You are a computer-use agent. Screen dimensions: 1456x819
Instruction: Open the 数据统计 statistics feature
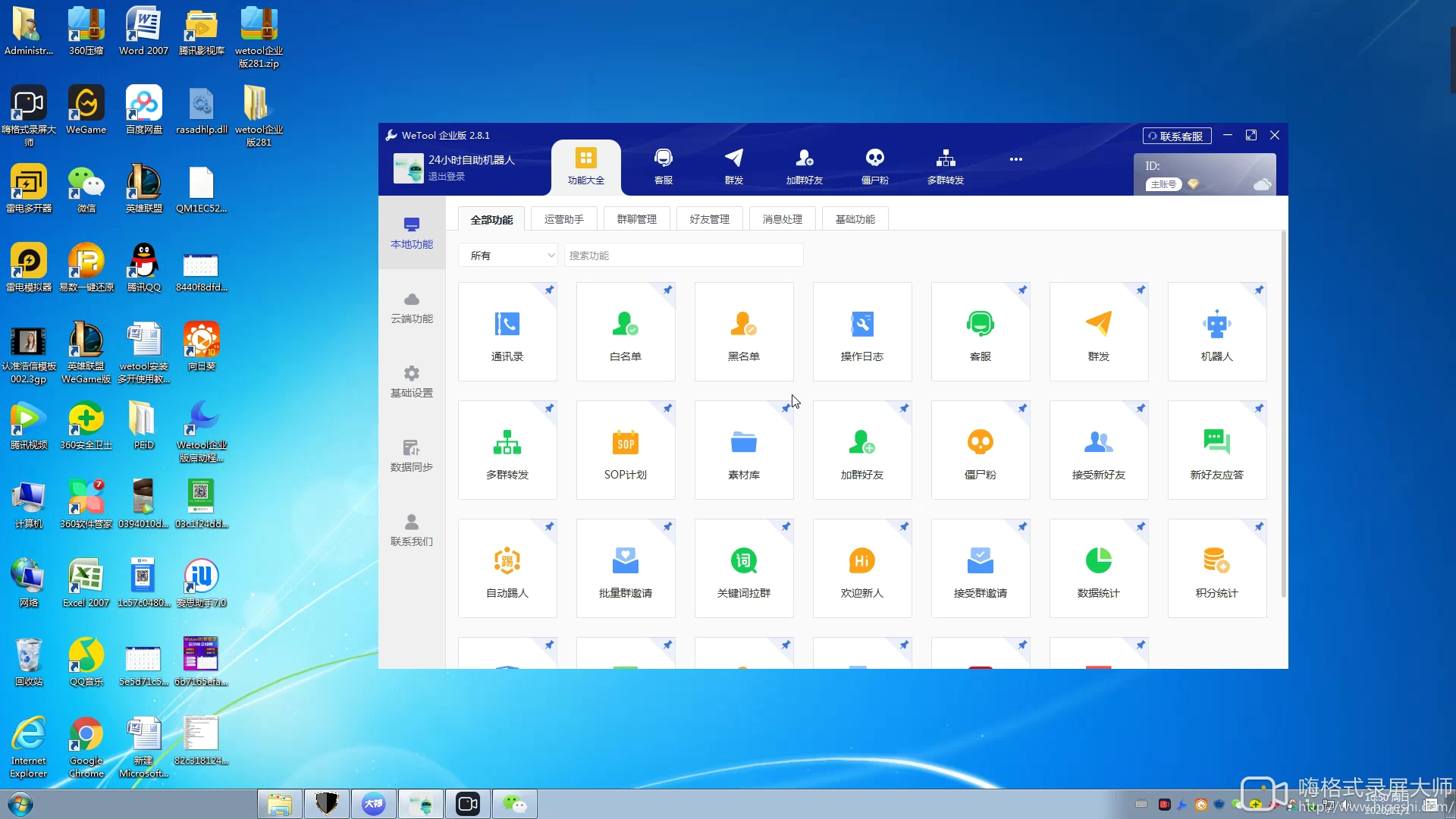pos(1099,568)
